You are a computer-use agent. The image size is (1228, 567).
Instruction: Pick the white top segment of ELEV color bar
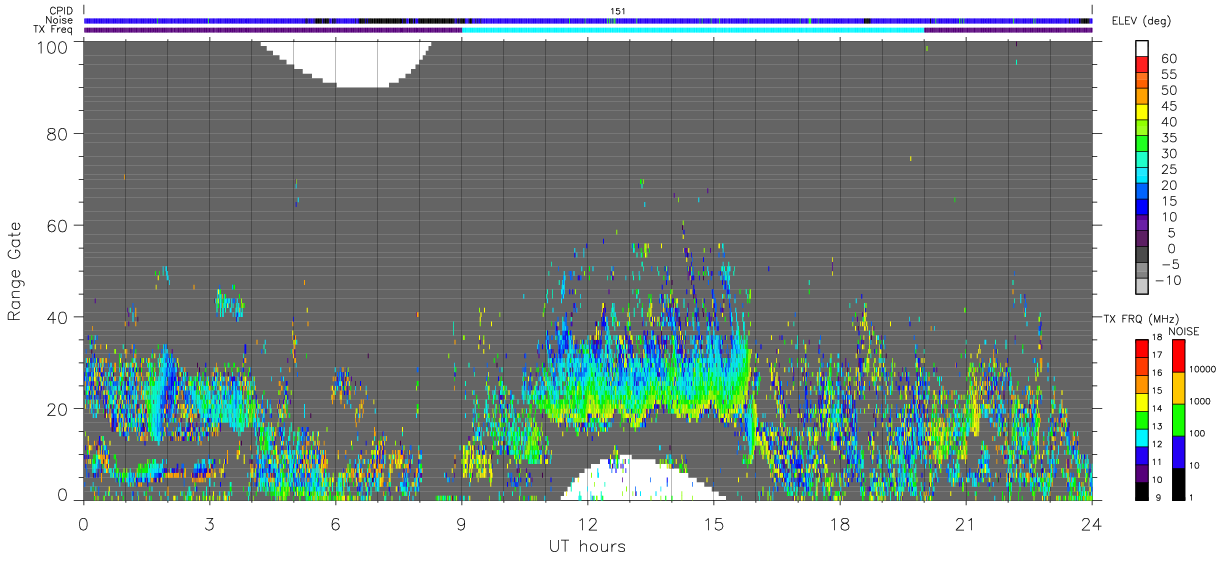click(x=1142, y=48)
